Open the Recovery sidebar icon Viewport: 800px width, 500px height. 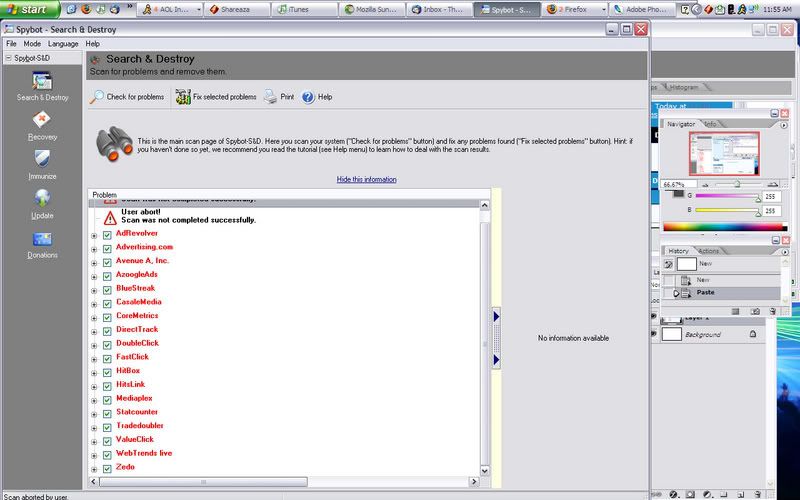tap(42, 119)
